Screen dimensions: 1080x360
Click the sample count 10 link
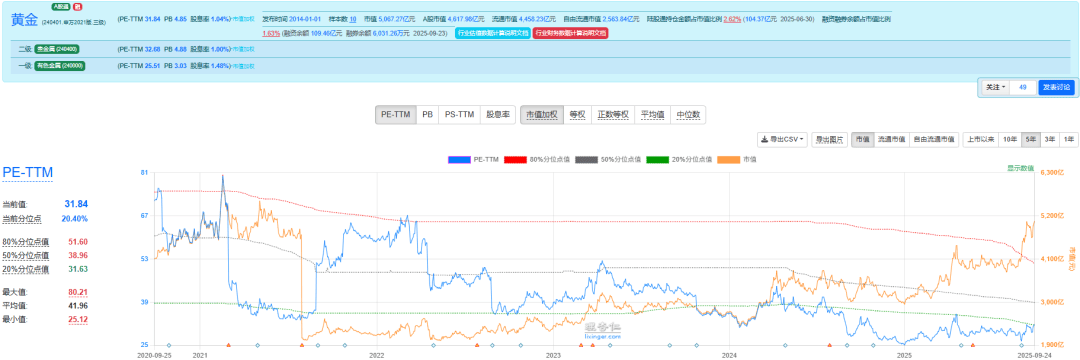point(353,19)
